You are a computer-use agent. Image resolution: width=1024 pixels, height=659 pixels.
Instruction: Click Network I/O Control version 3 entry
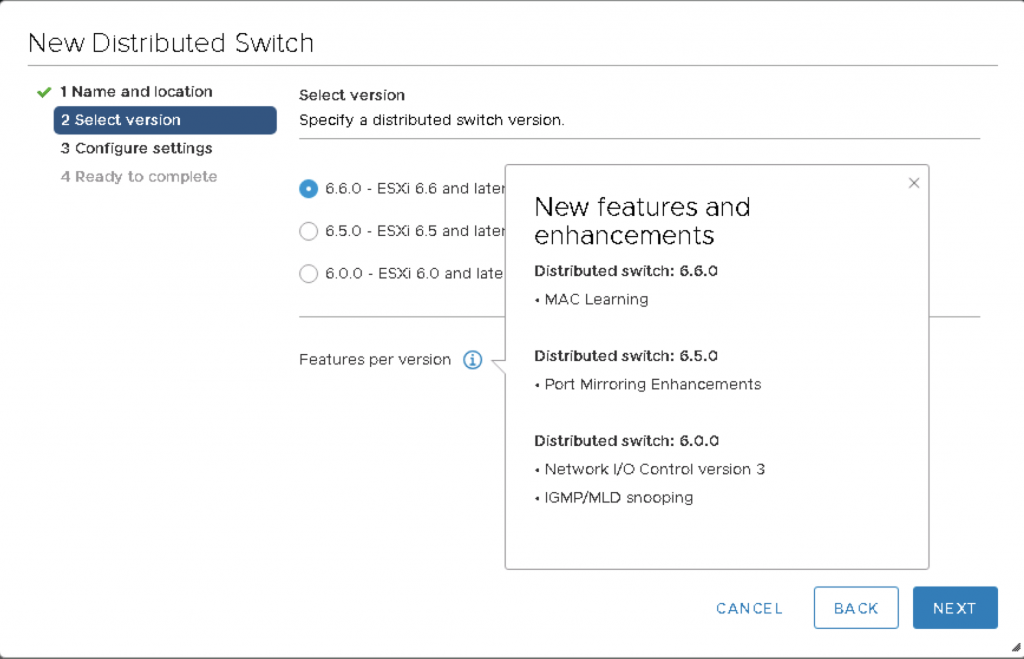pyautogui.click(x=654, y=469)
